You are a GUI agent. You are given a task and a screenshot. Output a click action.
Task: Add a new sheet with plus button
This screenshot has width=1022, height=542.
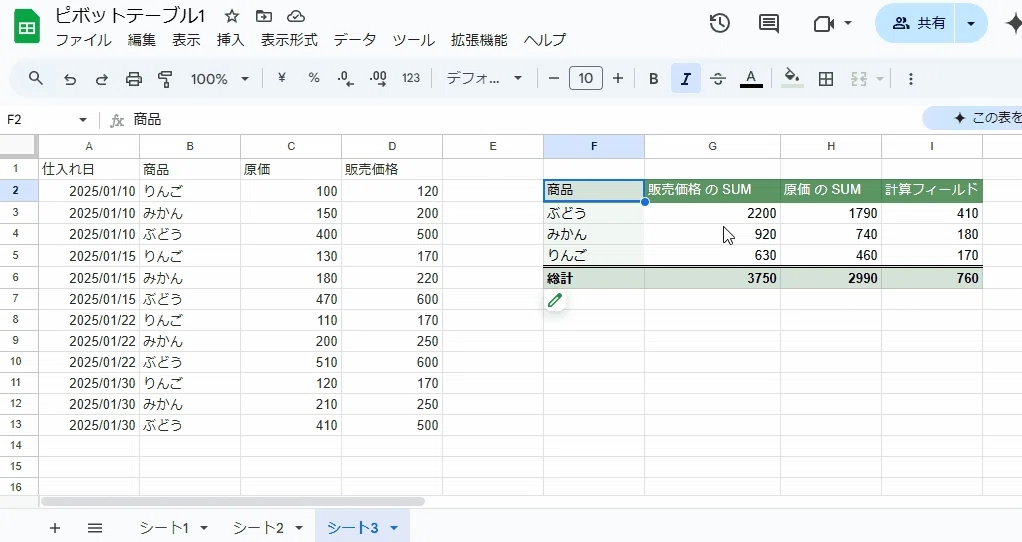point(55,528)
